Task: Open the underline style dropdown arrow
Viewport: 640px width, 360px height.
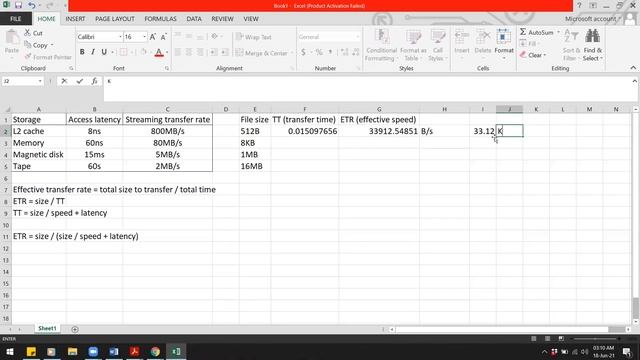Action: [x=112, y=52]
